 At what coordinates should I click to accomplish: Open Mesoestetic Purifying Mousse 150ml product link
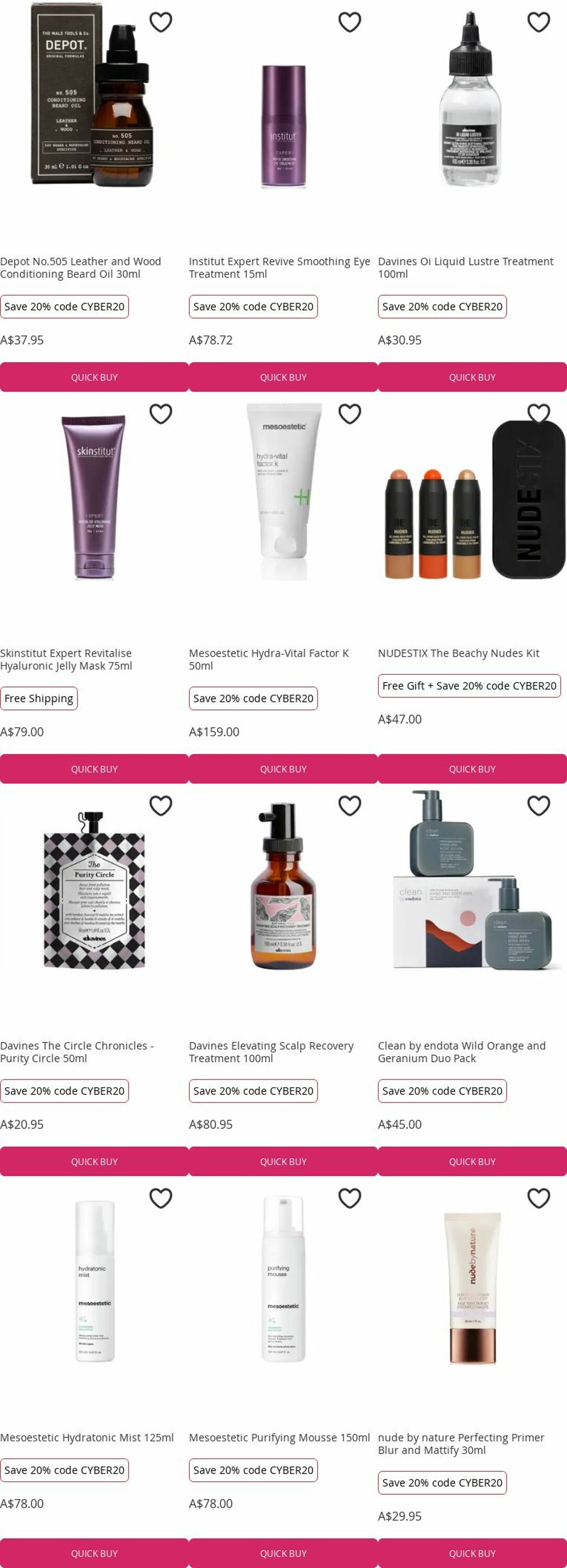point(279,1437)
